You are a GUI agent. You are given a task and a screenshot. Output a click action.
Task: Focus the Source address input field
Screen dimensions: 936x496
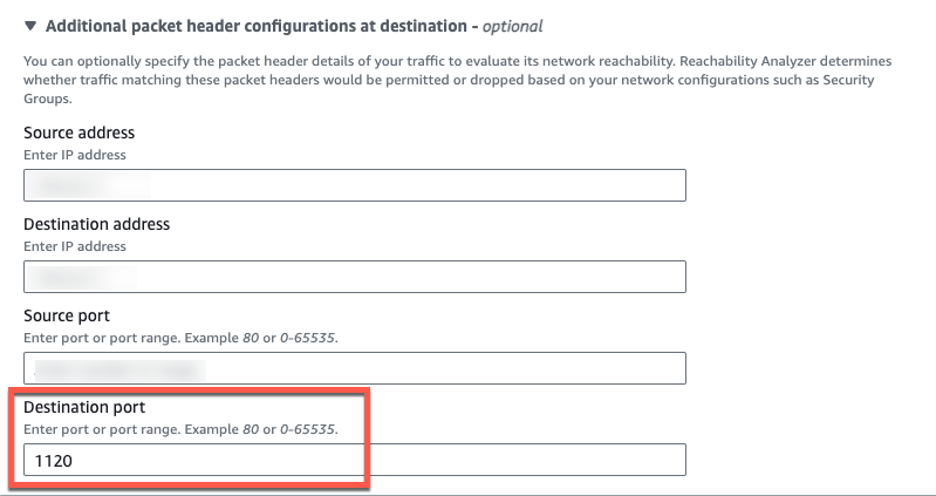[x=354, y=185]
